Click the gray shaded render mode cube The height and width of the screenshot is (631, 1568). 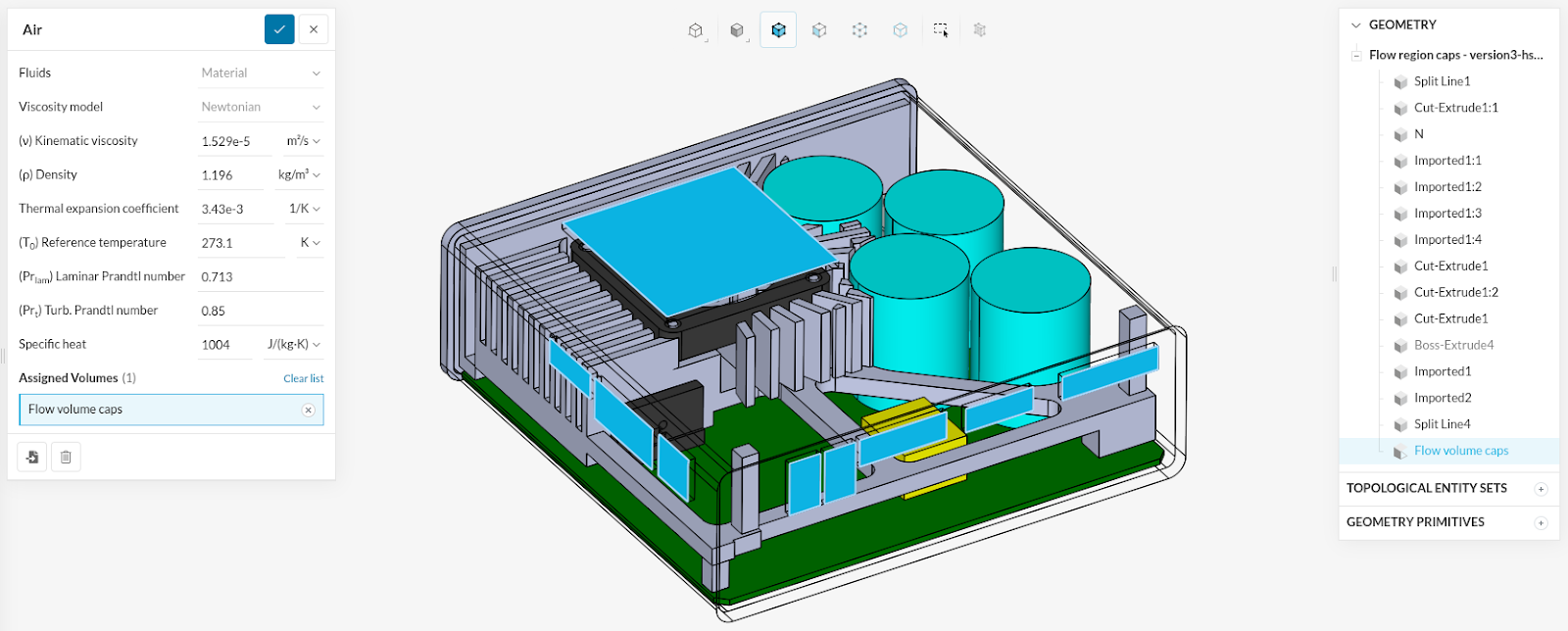[x=737, y=30]
